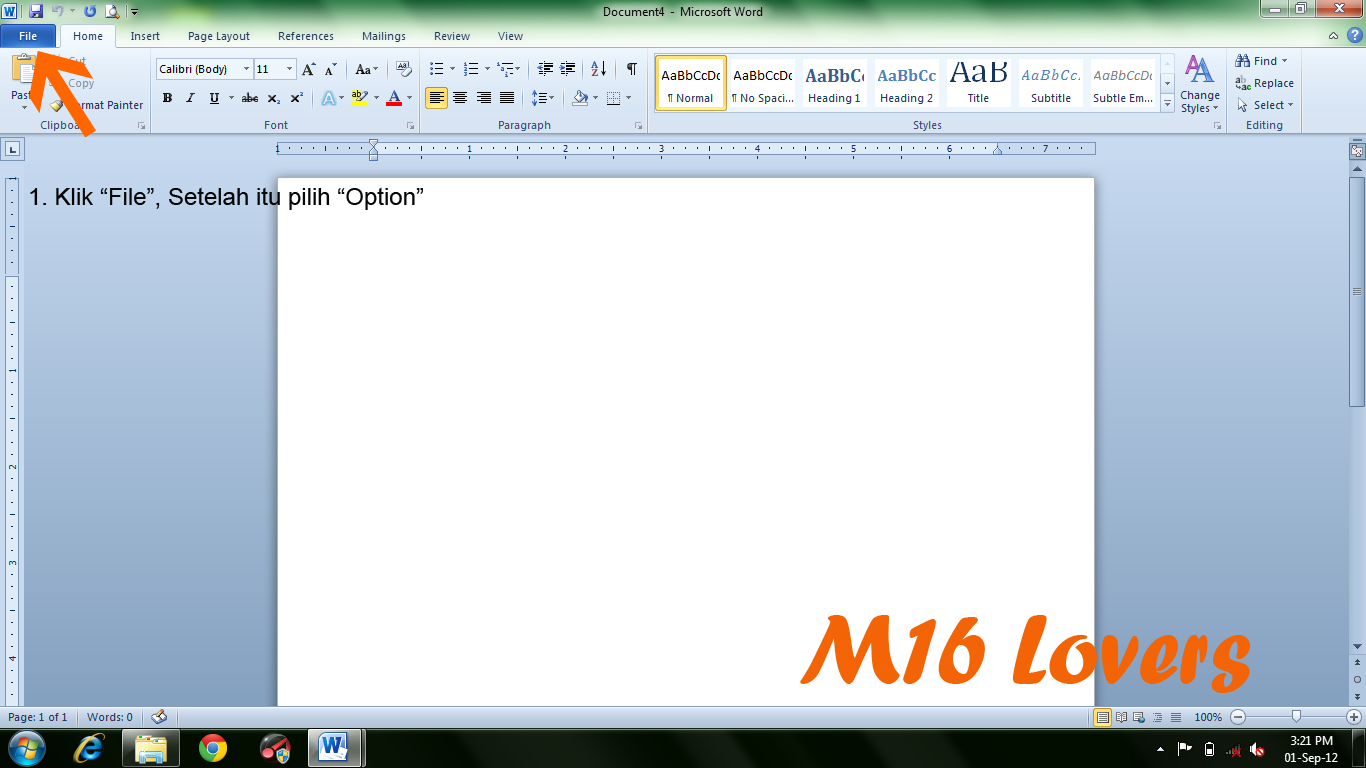Open the Change Styles menu

click(x=1199, y=85)
